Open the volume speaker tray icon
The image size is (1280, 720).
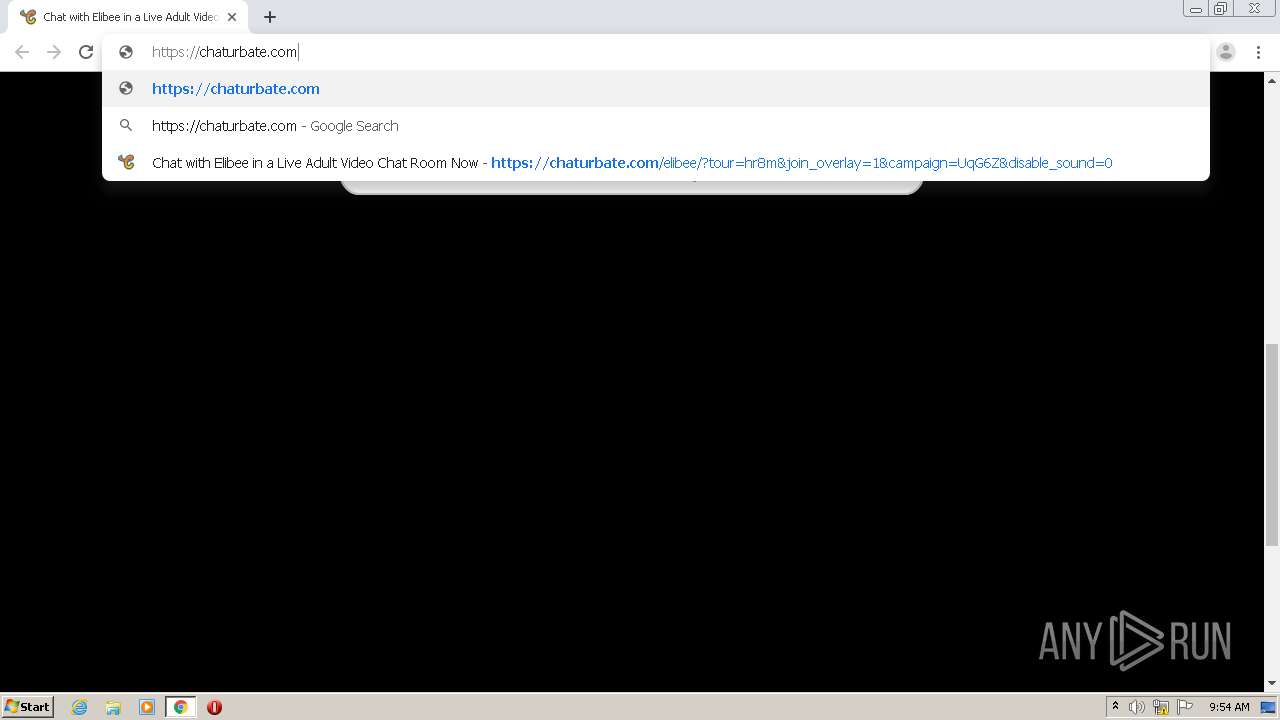[1137, 707]
